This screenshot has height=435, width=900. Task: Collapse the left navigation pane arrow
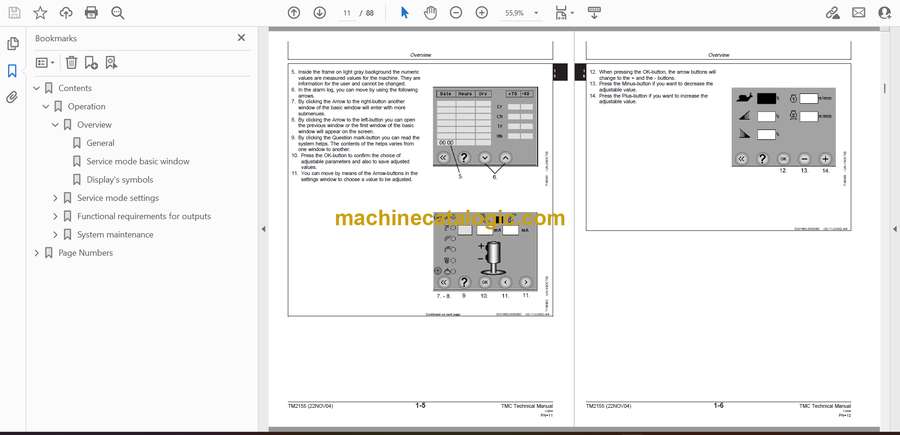(x=263, y=229)
